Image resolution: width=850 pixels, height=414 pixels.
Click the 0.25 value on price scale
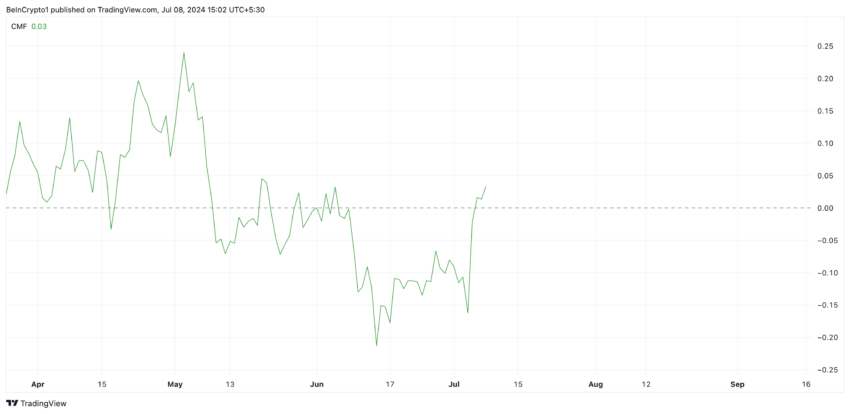click(x=825, y=47)
